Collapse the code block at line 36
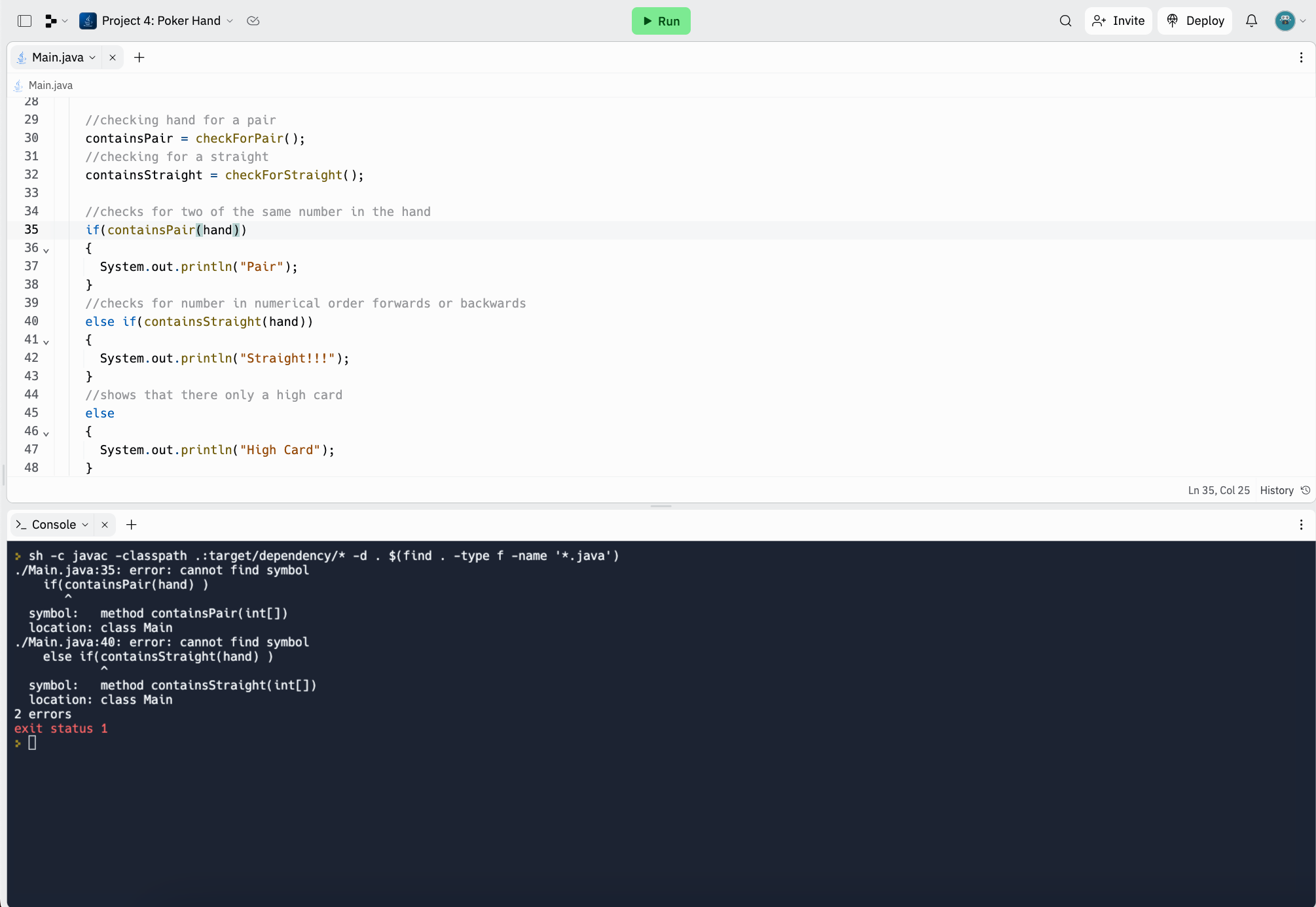This screenshot has height=907, width=1316. (x=46, y=250)
